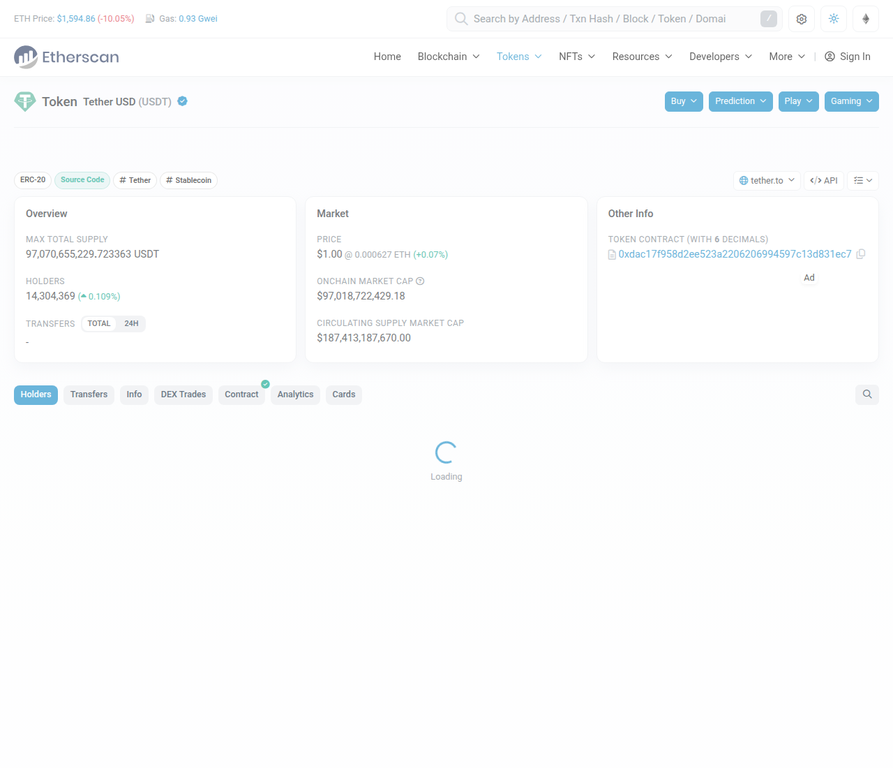Screen dimensions: 893x768
Task: Click the Ad label
Action: click(x=809, y=278)
